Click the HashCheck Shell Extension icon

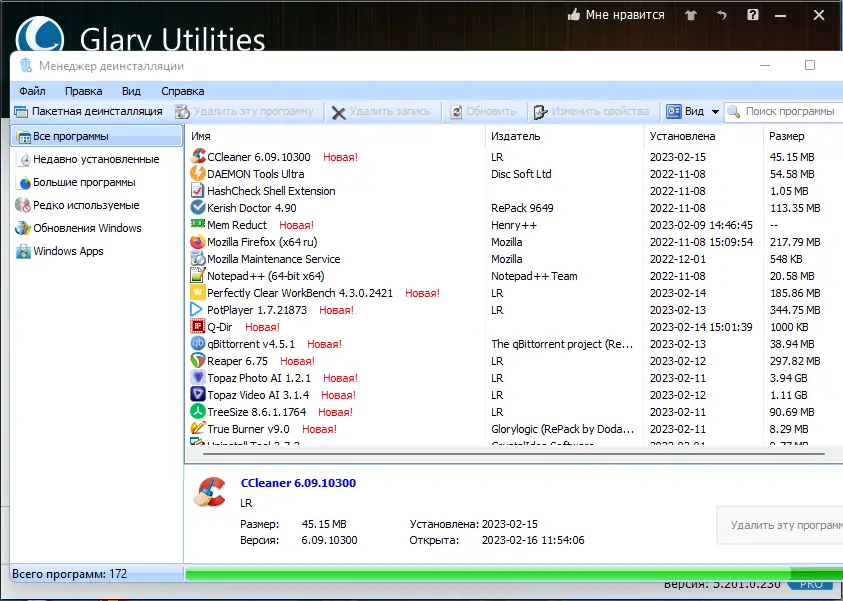point(198,190)
